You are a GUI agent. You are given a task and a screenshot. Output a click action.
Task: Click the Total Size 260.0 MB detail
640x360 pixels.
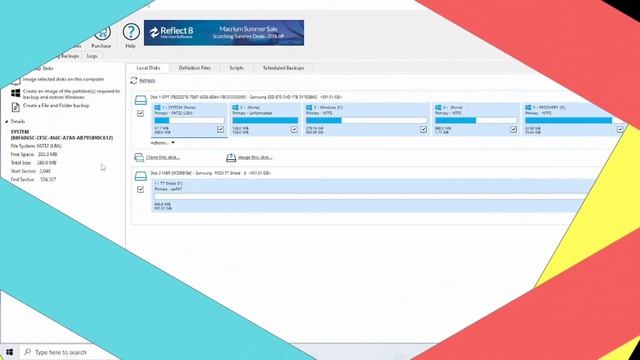click(x=33, y=163)
